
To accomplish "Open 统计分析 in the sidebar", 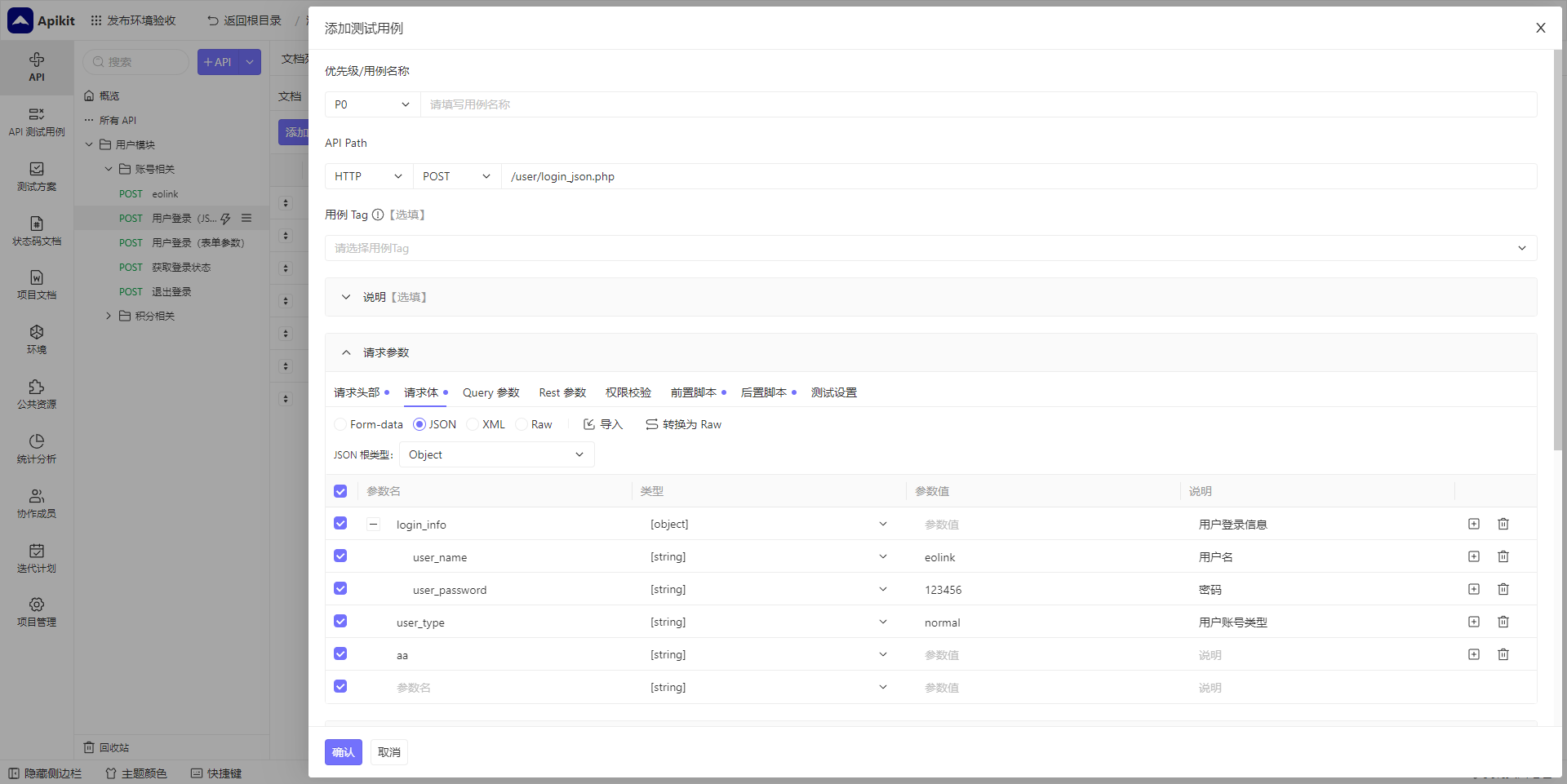I will coord(37,449).
